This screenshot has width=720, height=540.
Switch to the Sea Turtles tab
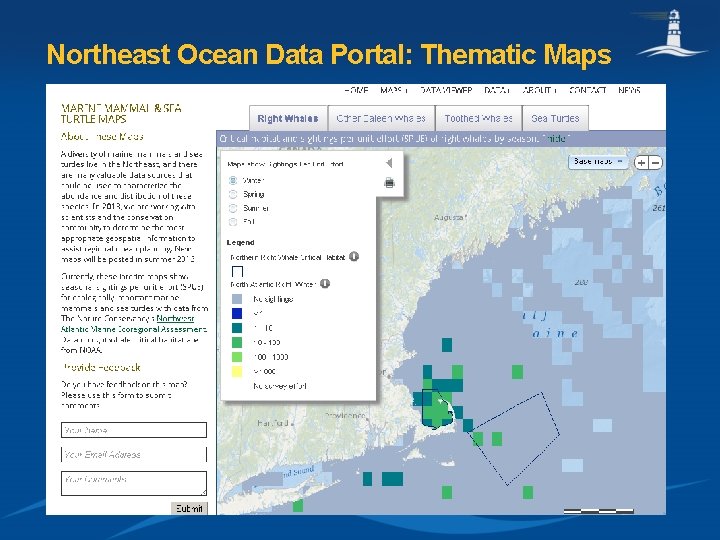555,118
